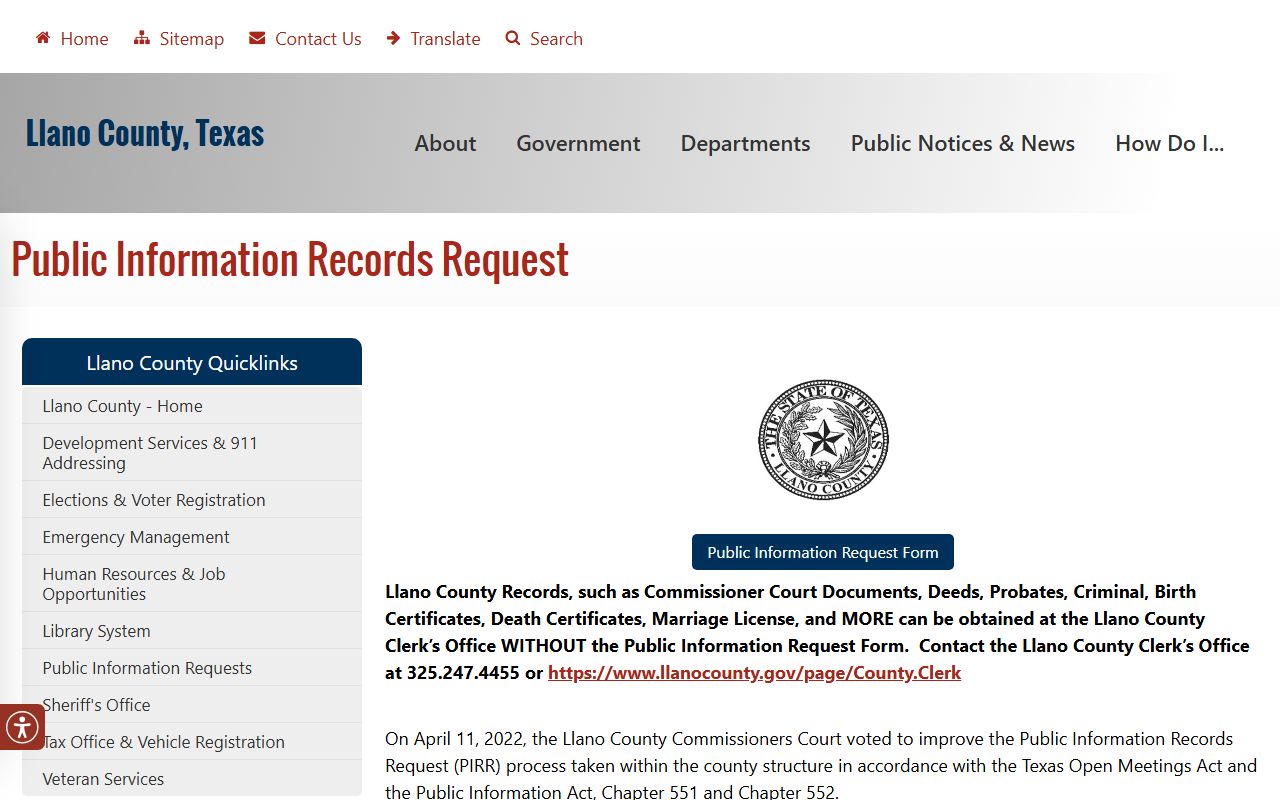Open the Sitemap link
The height and width of the screenshot is (800, 1280).
(x=192, y=38)
